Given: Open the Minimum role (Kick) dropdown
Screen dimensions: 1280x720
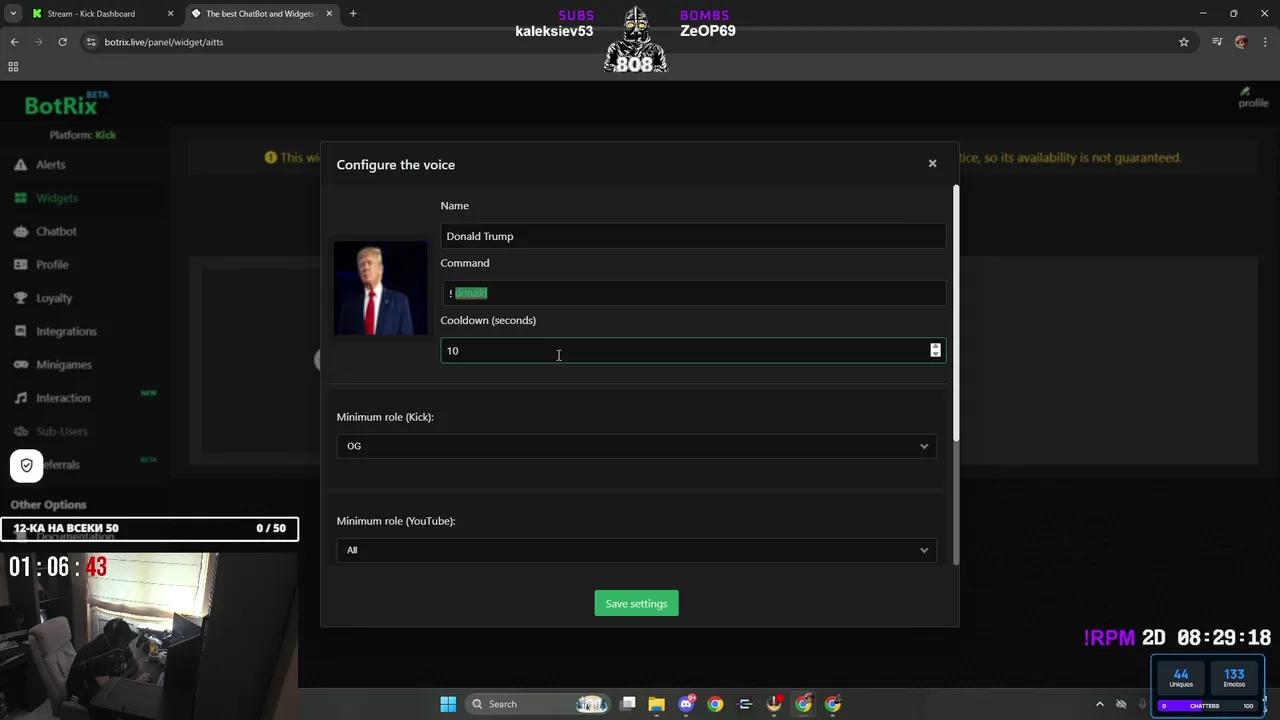Looking at the screenshot, I should coord(636,446).
